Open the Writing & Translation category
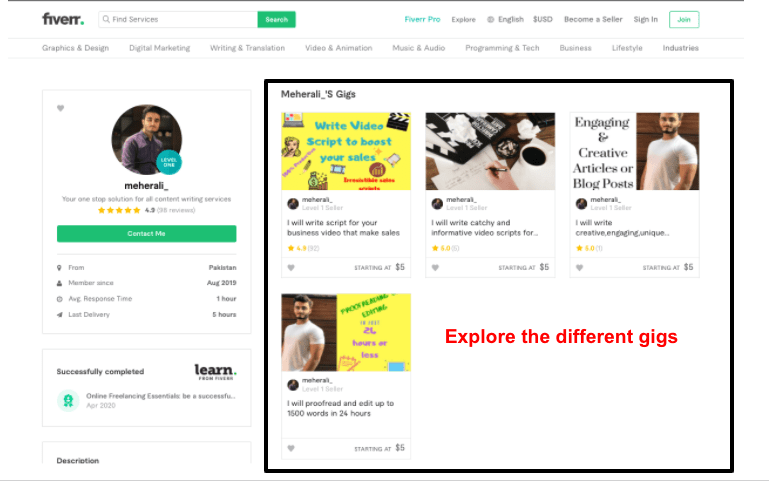Image resolution: width=769 pixels, height=481 pixels. coord(247,48)
